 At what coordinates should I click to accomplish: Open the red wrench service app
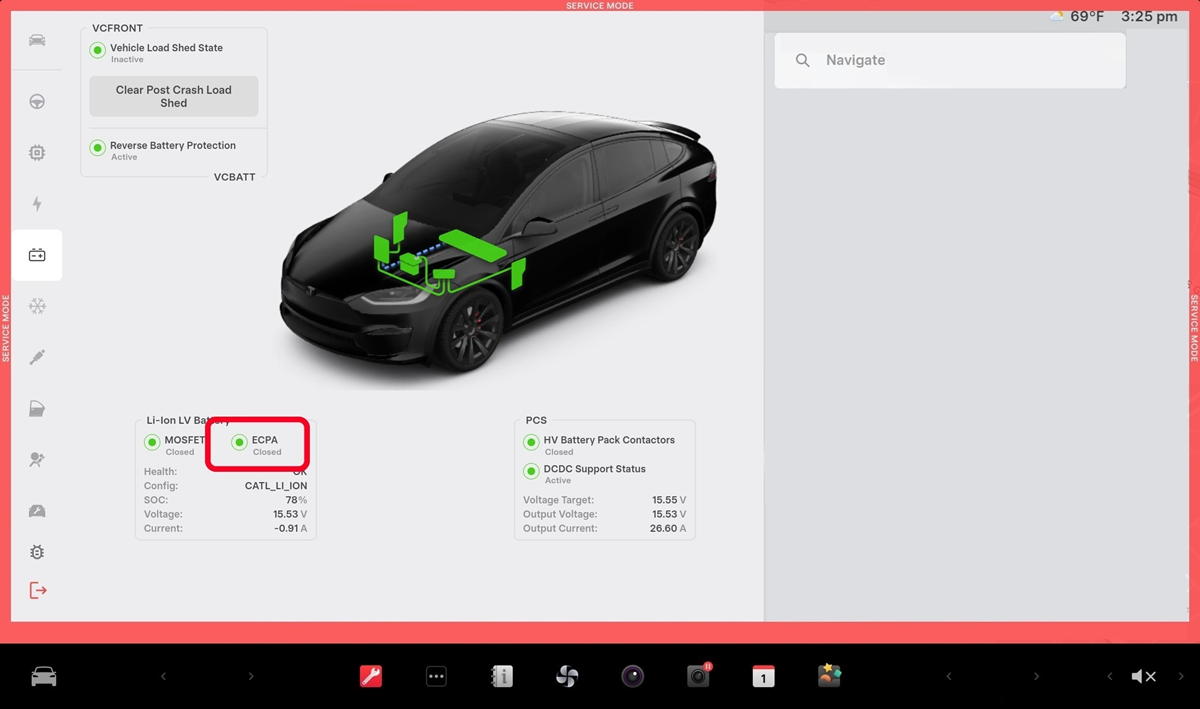(x=370, y=676)
